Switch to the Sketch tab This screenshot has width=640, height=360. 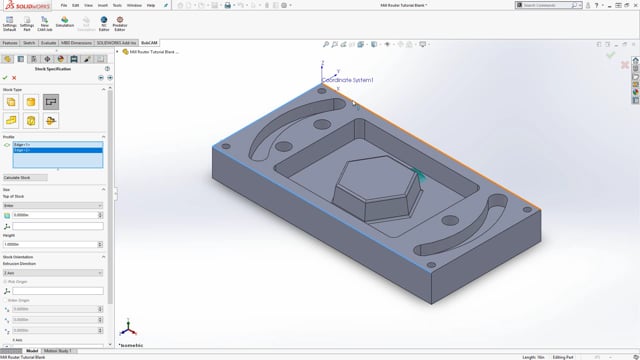coord(29,43)
